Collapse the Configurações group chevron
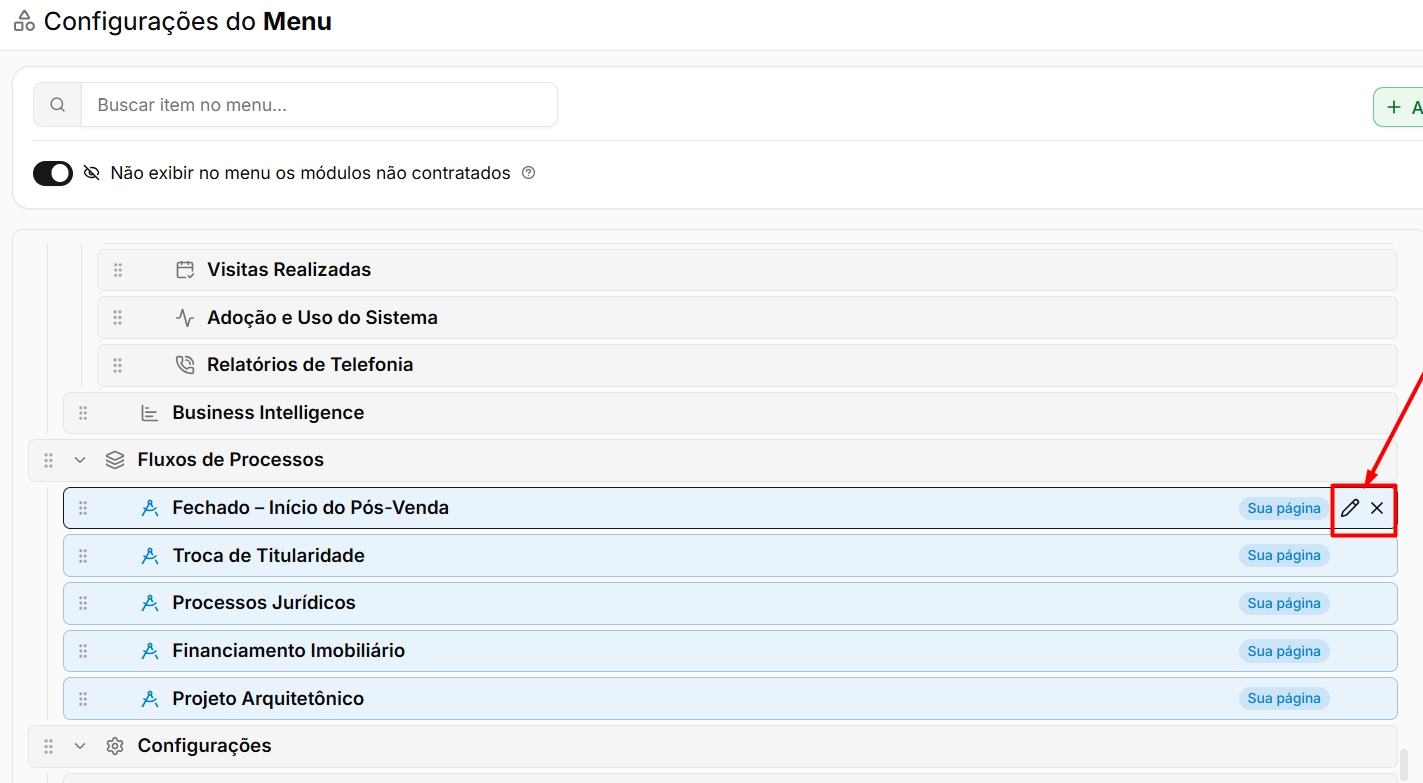The height and width of the screenshot is (783, 1423). point(80,746)
